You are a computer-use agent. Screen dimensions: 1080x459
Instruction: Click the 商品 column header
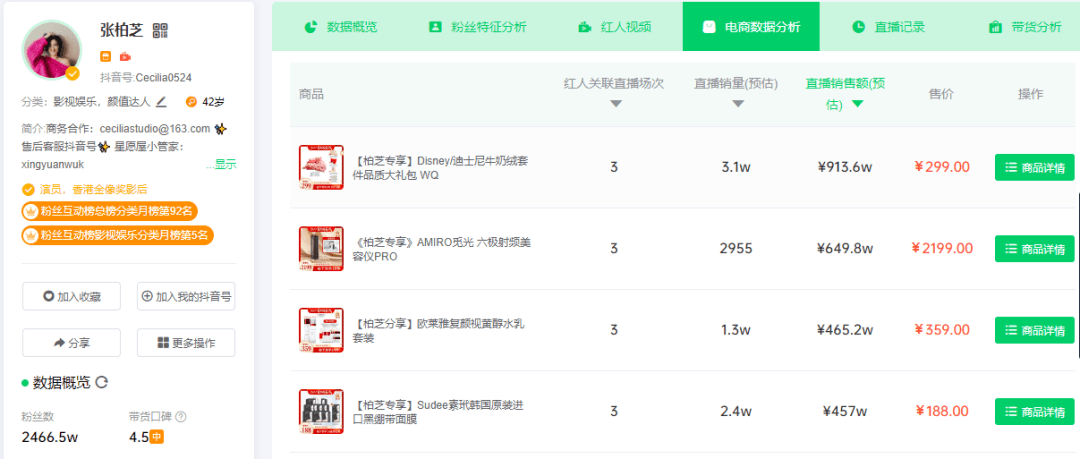(311, 94)
